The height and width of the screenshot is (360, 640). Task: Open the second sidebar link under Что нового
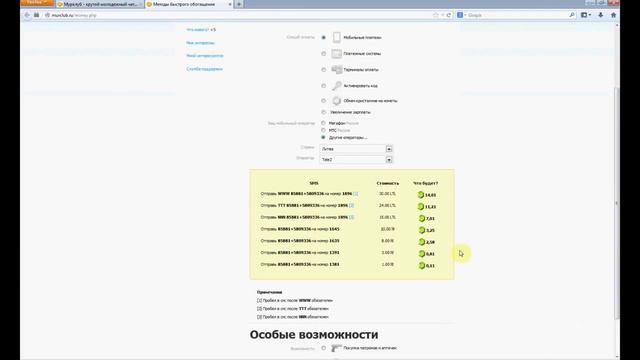coord(200,43)
